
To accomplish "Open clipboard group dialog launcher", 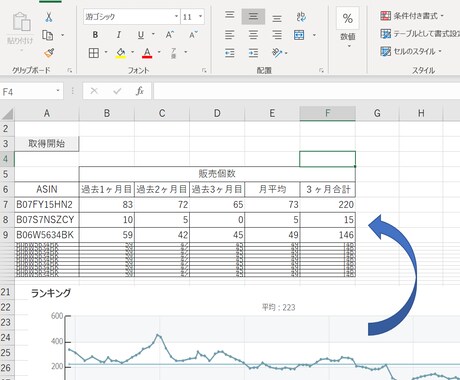I will [70, 70].
